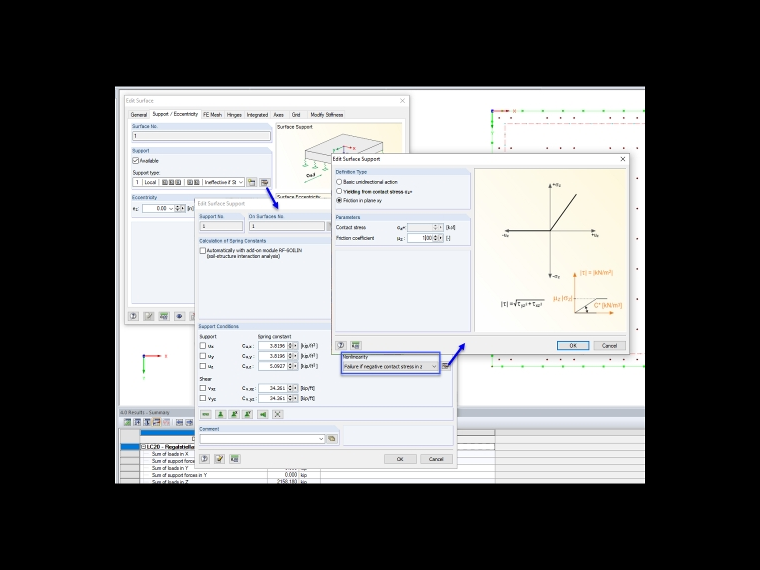
Task: Open Nonlinearity dropdown list
Action: tap(390, 366)
